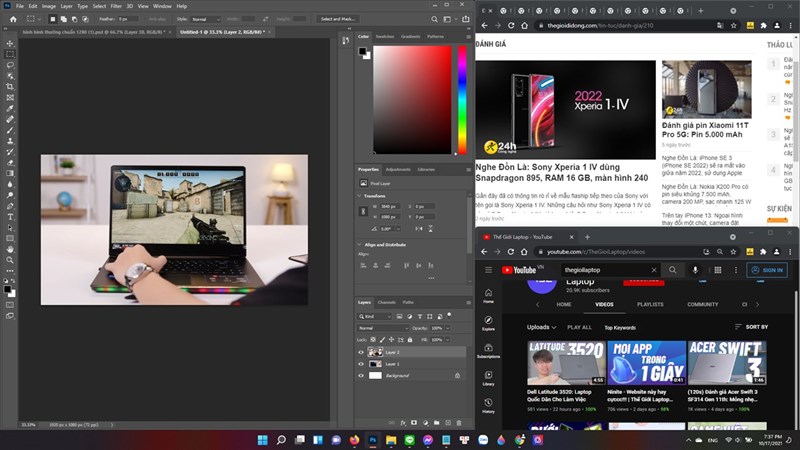This screenshot has width=800, height=450.
Task: Open YouTube Explore in the sidebar
Action: (488, 323)
